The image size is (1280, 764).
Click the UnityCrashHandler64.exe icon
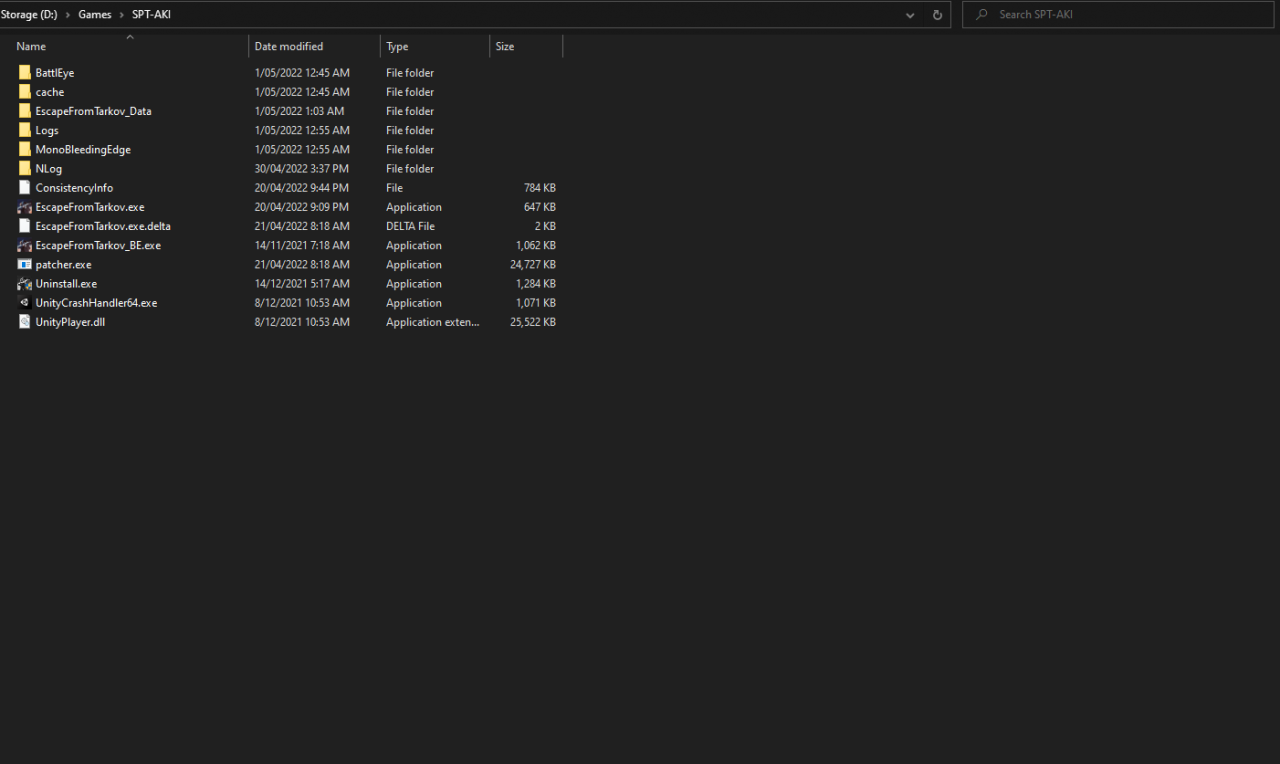25,303
